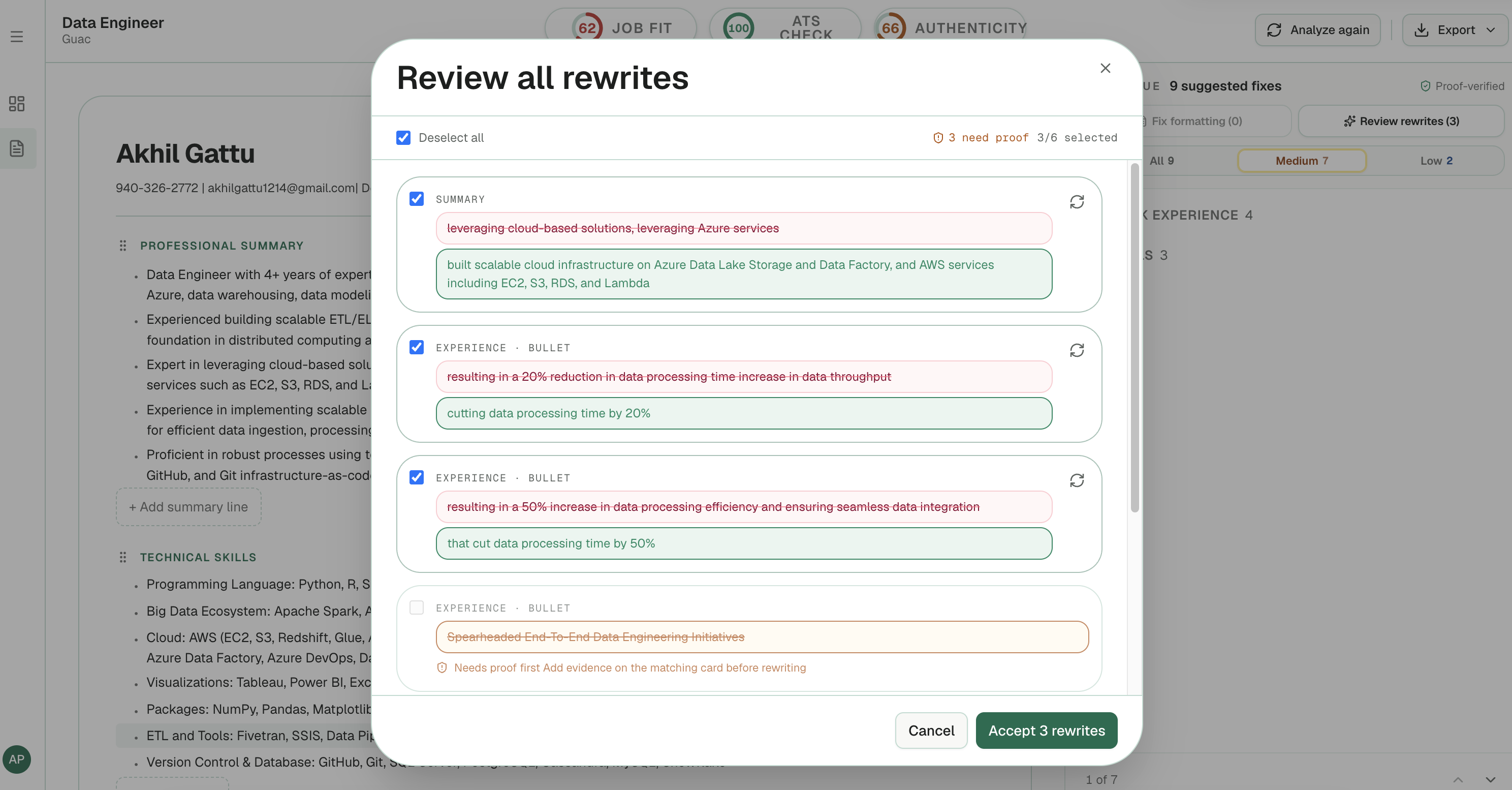Click Cancel in the rewrites dialog

click(x=931, y=730)
